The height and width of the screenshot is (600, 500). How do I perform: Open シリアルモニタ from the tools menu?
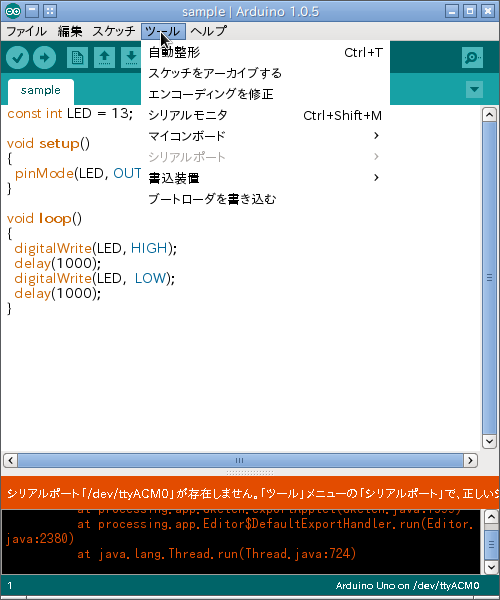click(265, 115)
